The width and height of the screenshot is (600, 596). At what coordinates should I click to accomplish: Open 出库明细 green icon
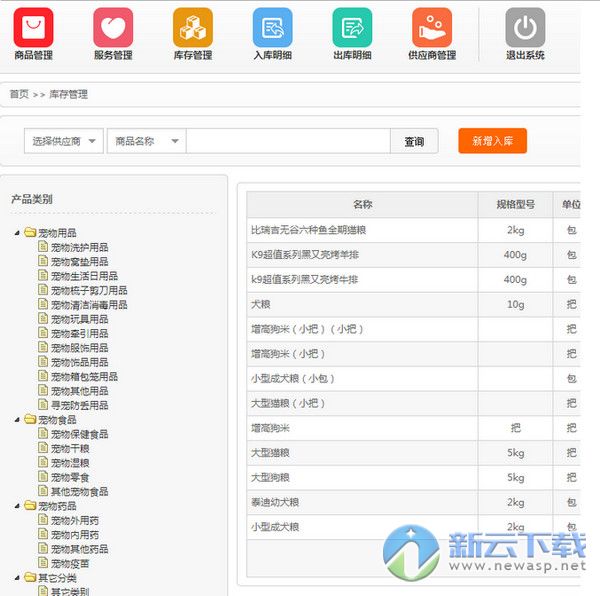point(352,27)
